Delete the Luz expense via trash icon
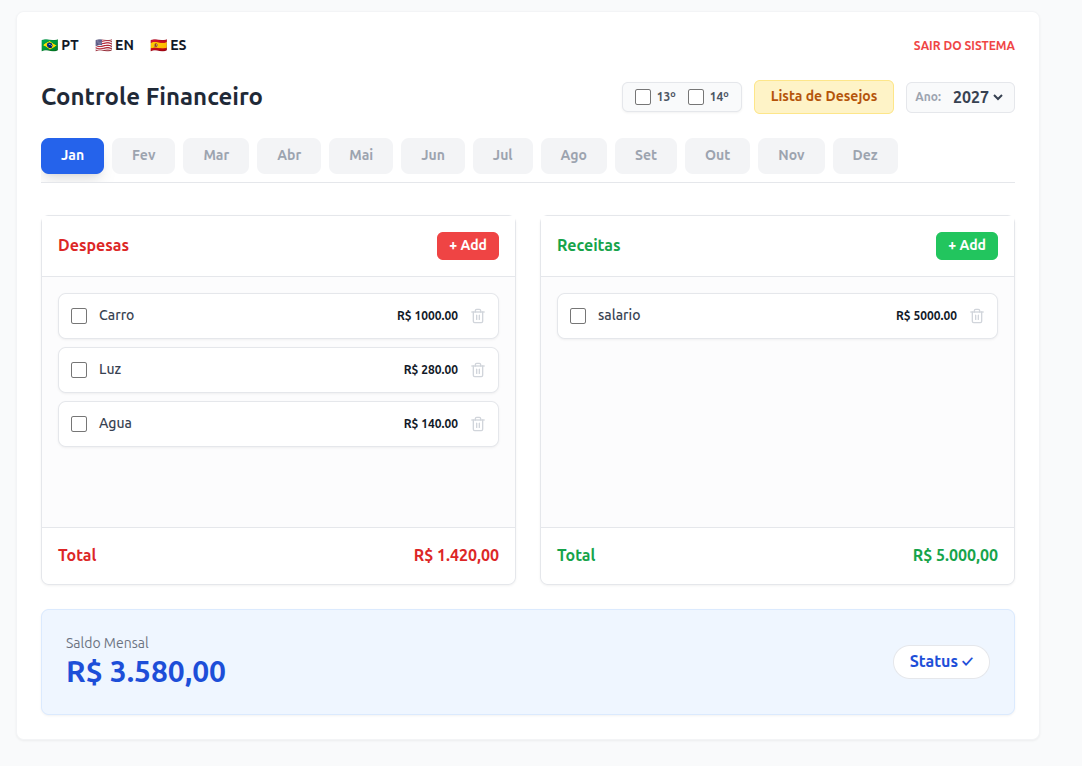This screenshot has height=766, width=1082. [477, 369]
